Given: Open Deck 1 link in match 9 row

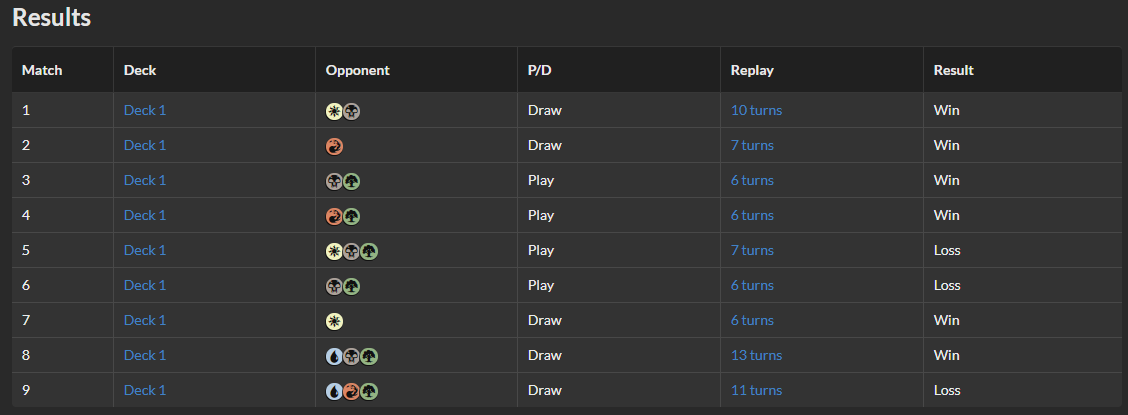Looking at the screenshot, I should (145, 390).
